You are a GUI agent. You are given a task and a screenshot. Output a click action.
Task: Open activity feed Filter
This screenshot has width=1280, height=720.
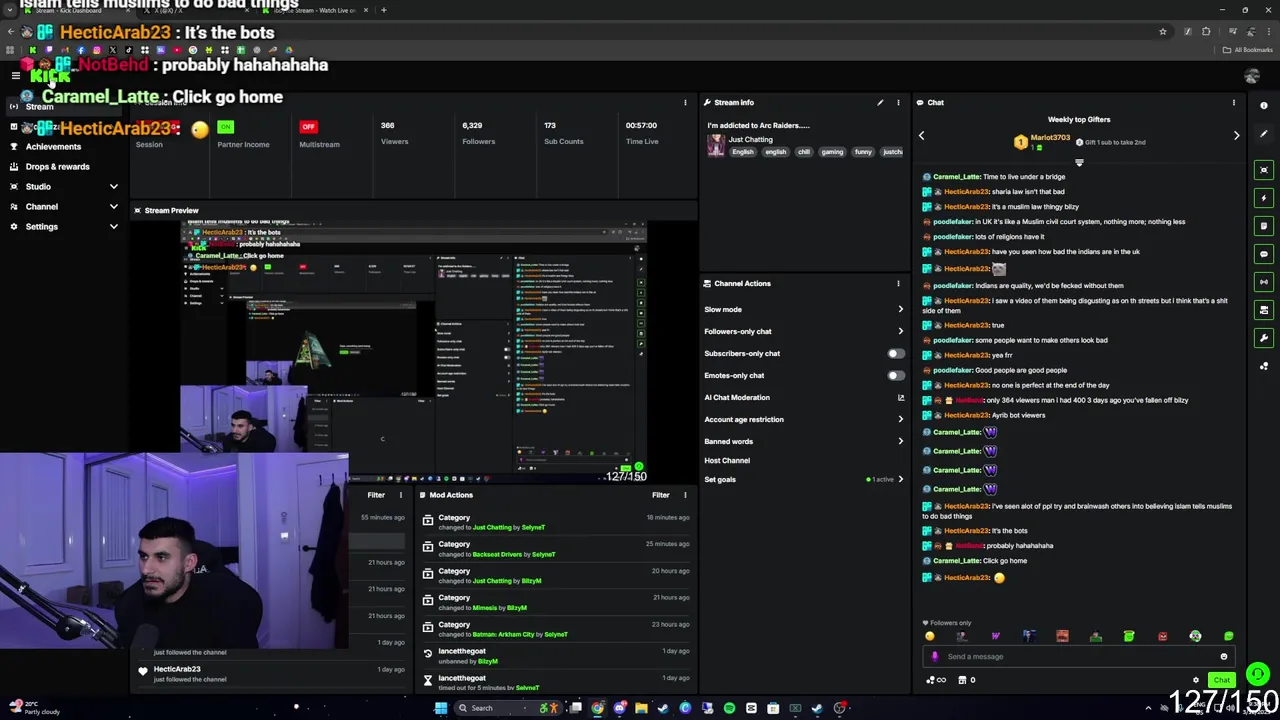(x=376, y=495)
